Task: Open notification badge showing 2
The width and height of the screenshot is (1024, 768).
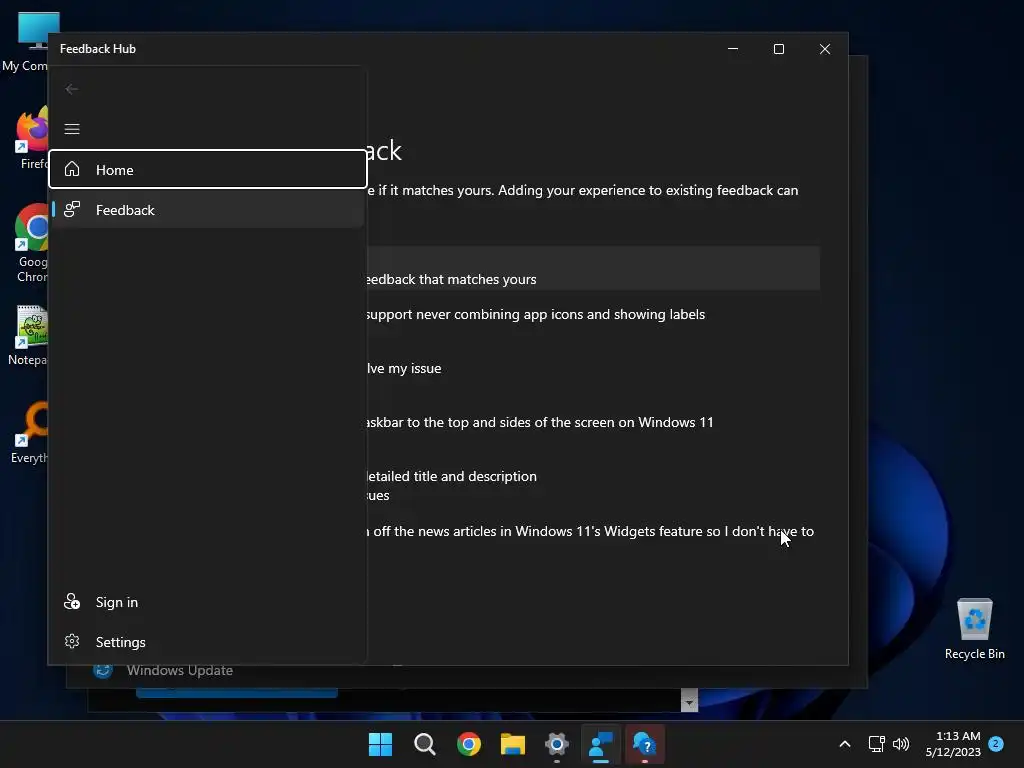Action: click(x=996, y=743)
